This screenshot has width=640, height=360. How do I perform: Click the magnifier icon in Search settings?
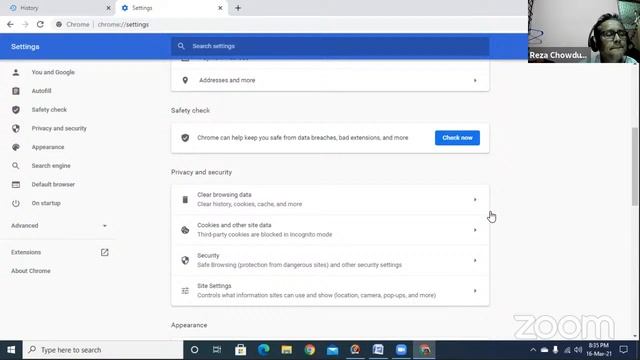(x=181, y=46)
